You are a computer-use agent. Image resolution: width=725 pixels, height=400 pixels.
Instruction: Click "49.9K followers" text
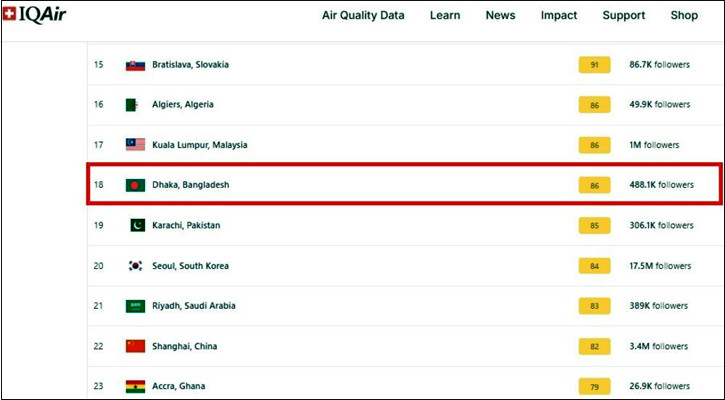[660, 105]
